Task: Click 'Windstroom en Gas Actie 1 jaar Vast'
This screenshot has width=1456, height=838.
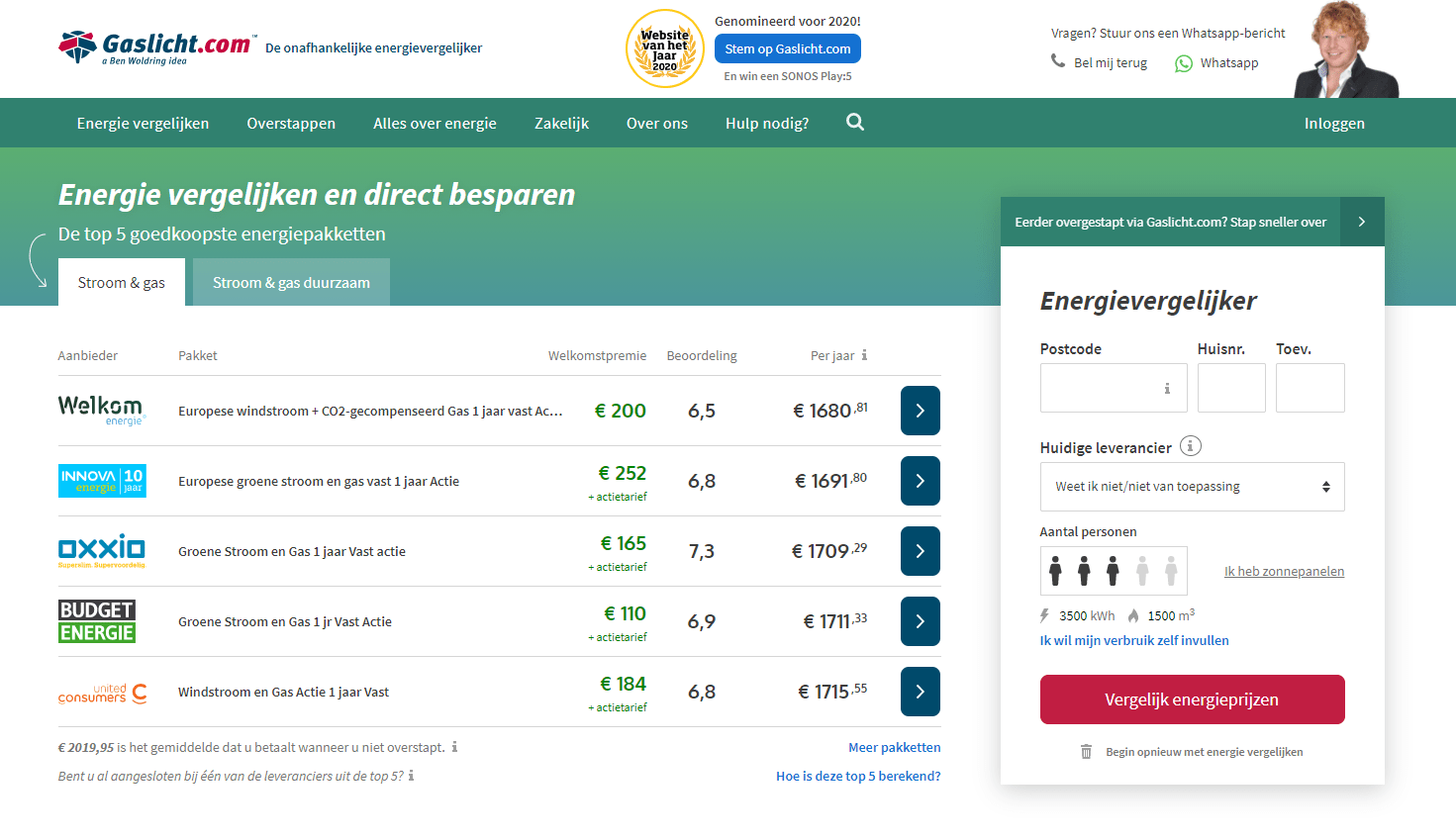Action: [283, 692]
